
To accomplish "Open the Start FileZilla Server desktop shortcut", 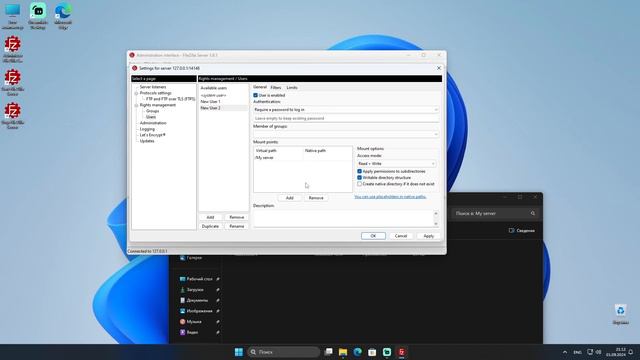I will 13,82.
